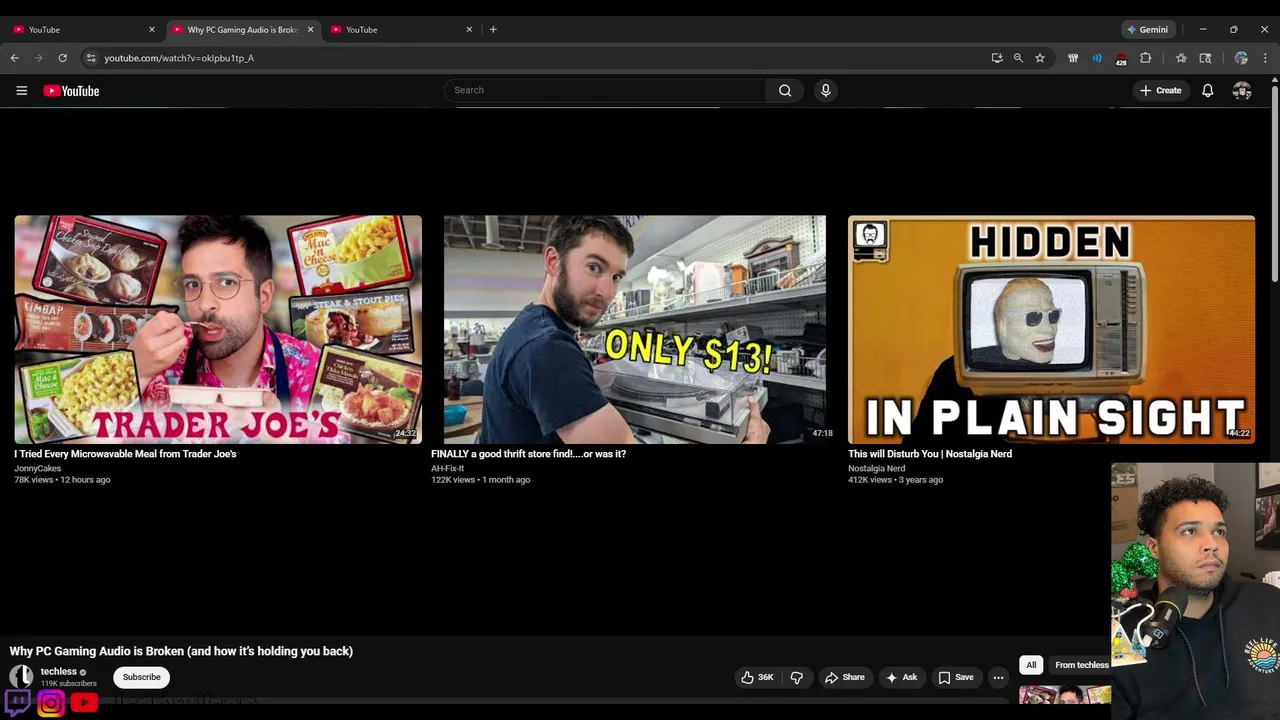Screen dimensions: 1280x720
Task: View site information icon in address bar
Action: click(91, 58)
